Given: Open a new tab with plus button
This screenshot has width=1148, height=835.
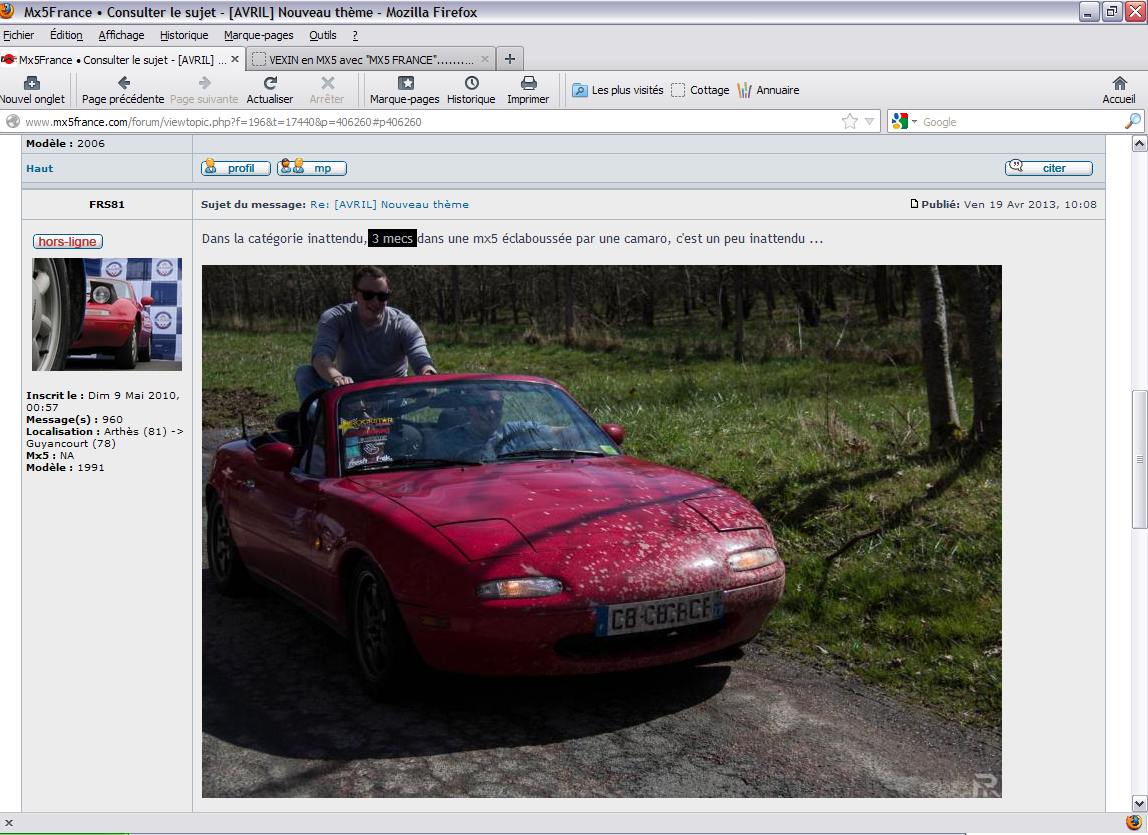Looking at the screenshot, I should (510, 59).
